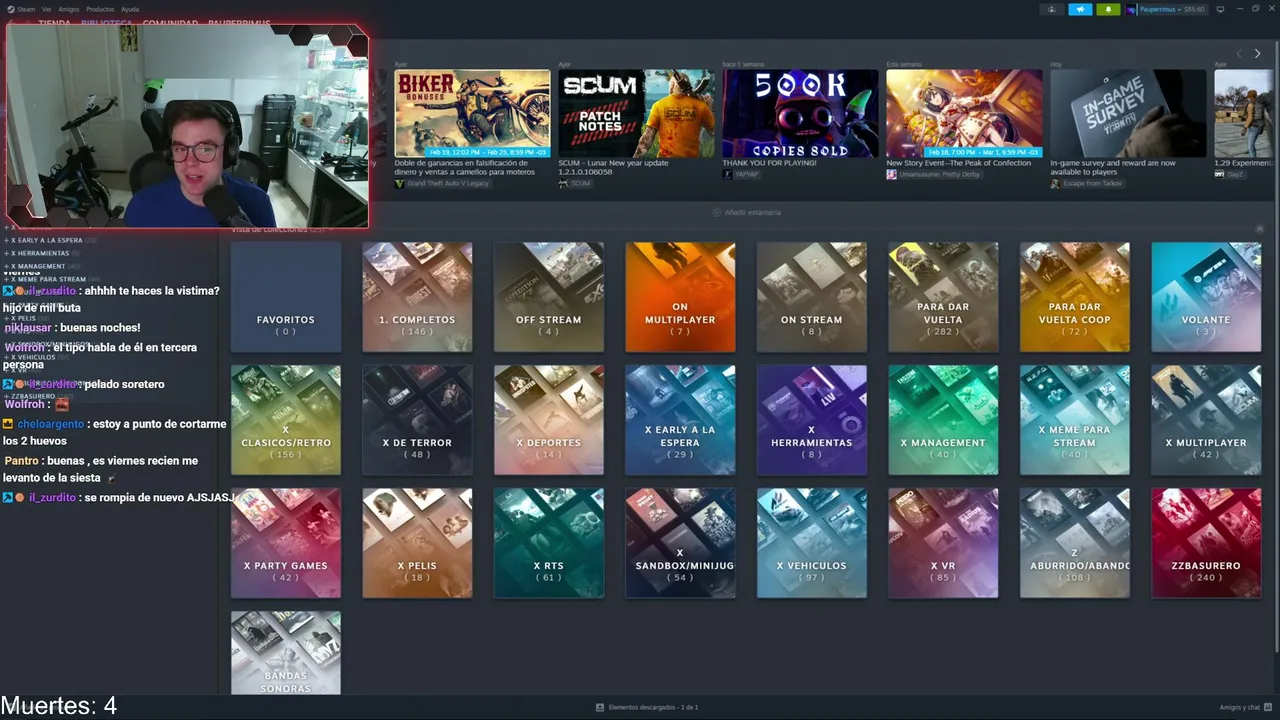The image size is (1280, 720).
Task: Open the X Pelis collection tile
Action: [x=417, y=543]
